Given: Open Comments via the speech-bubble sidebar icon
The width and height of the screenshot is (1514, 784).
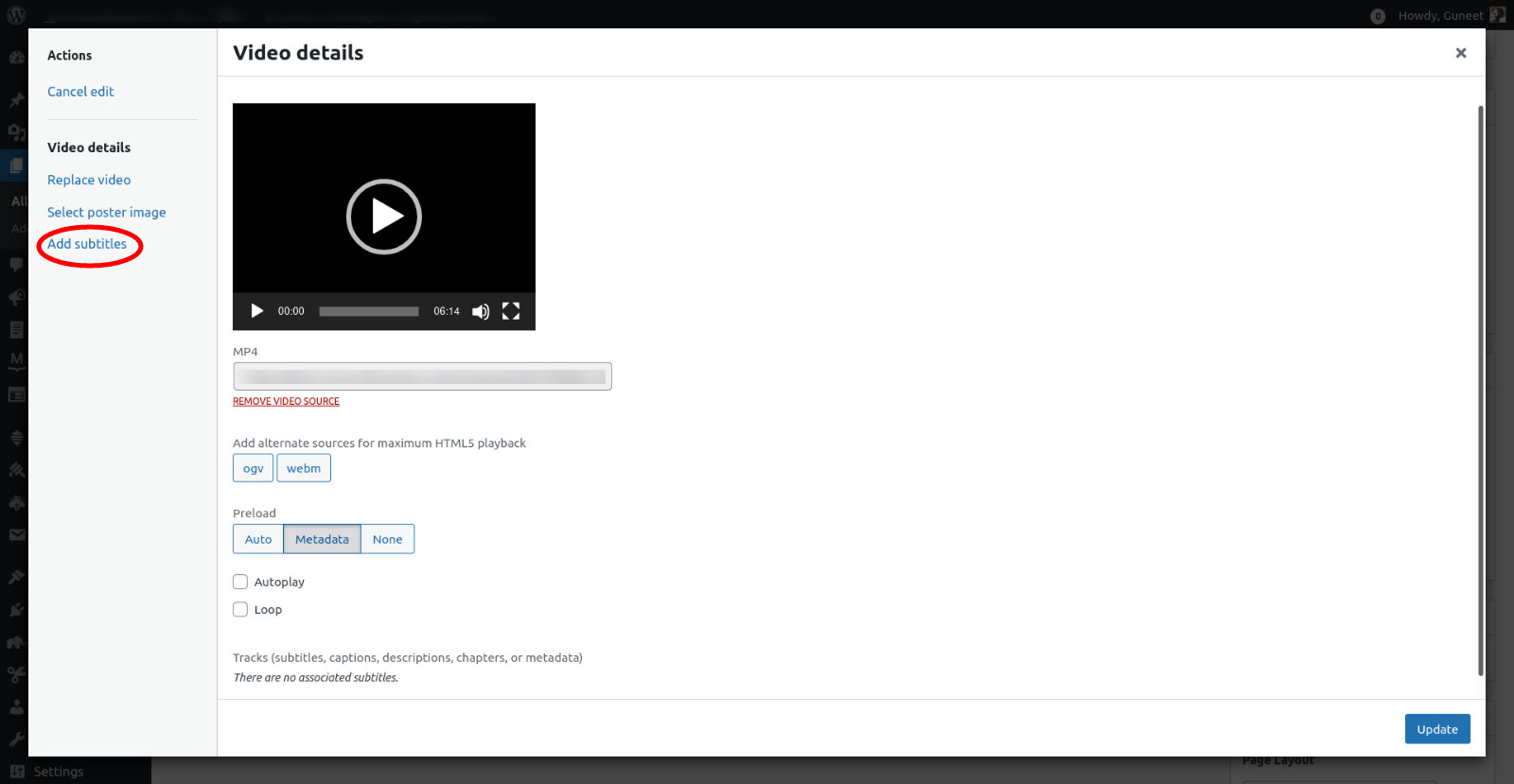Looking at the screenshot, I should pyautogui.click(x=16, y=265).
